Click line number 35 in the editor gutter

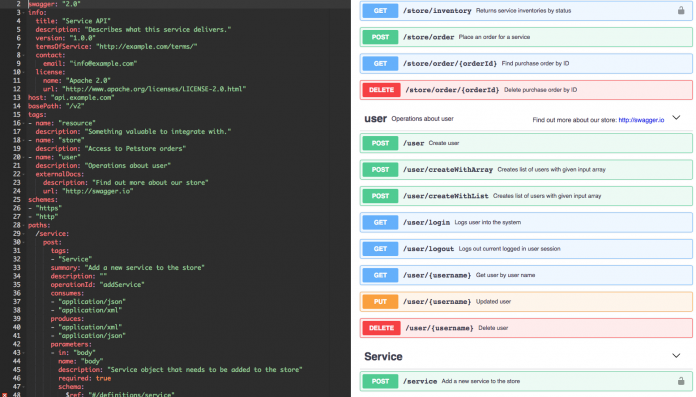(x=16, y=285)
